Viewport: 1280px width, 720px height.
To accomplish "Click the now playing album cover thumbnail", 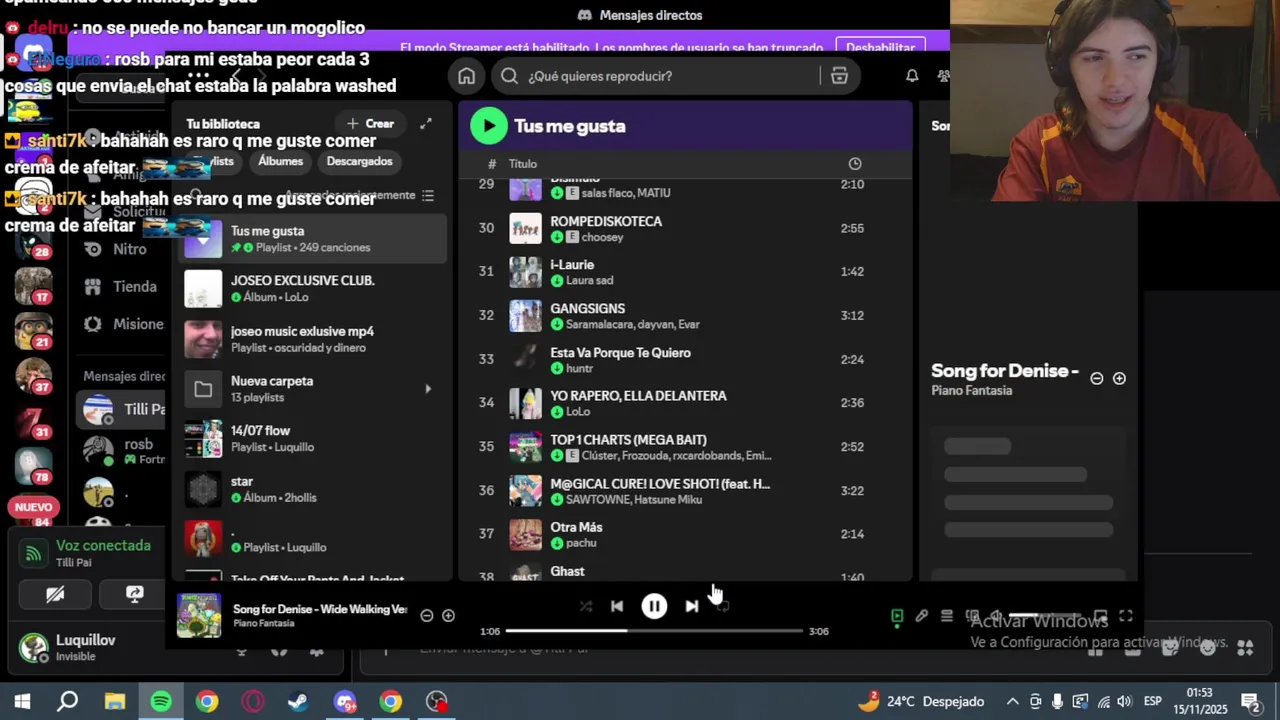I will click(199, 615).
